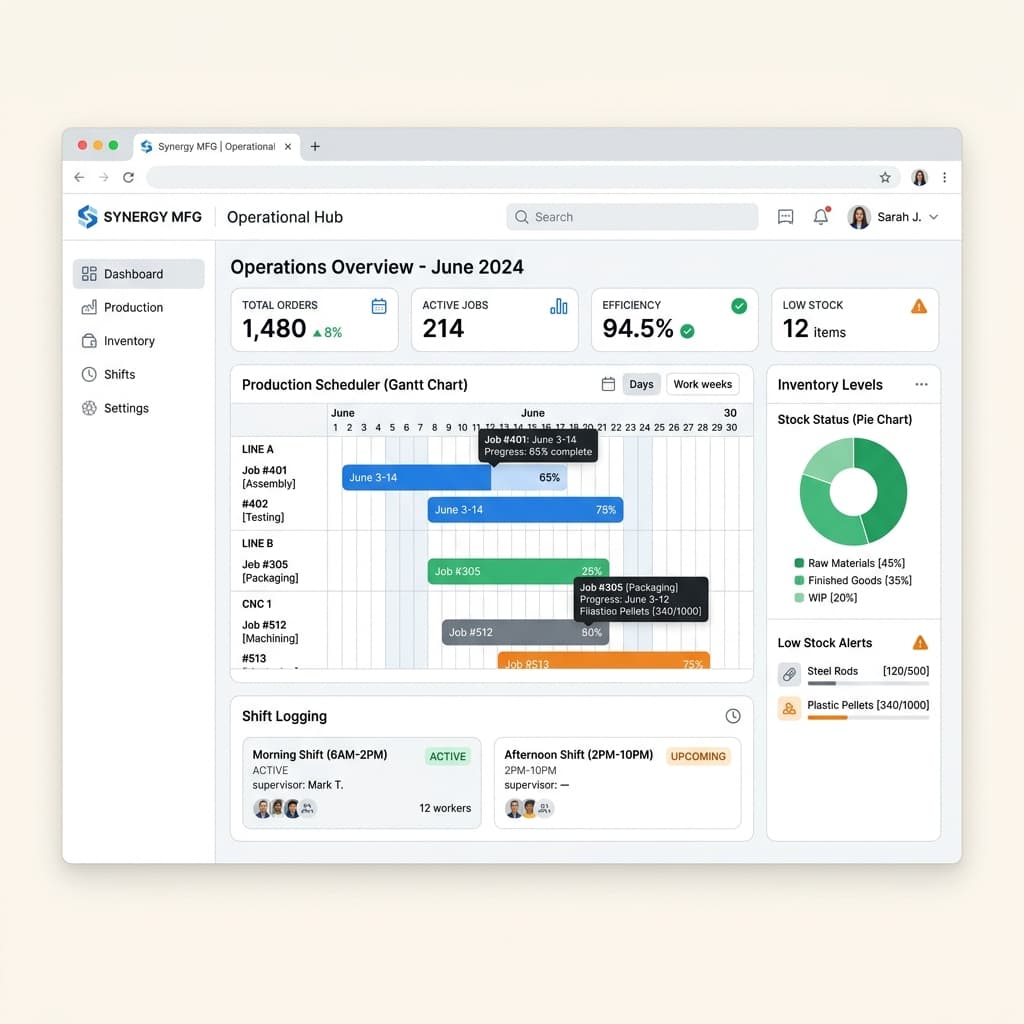Open the Morning Shift (6AM-2PM) card title
The image size is (1024, 1024).
(x=320, y=754)
